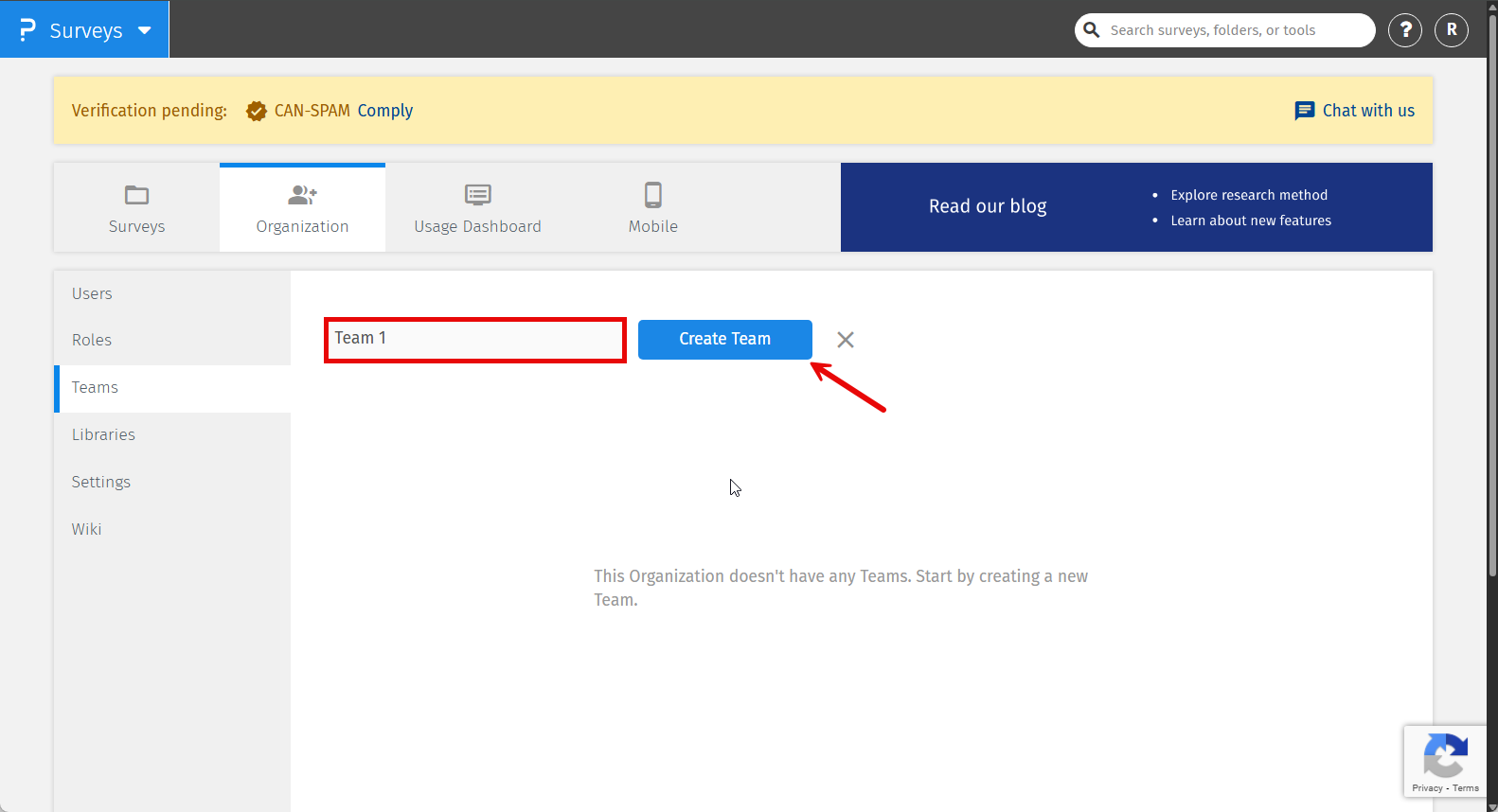Open the reCAPTCHA Terms link
The image size is (1498, 812).
(1466, 788)
